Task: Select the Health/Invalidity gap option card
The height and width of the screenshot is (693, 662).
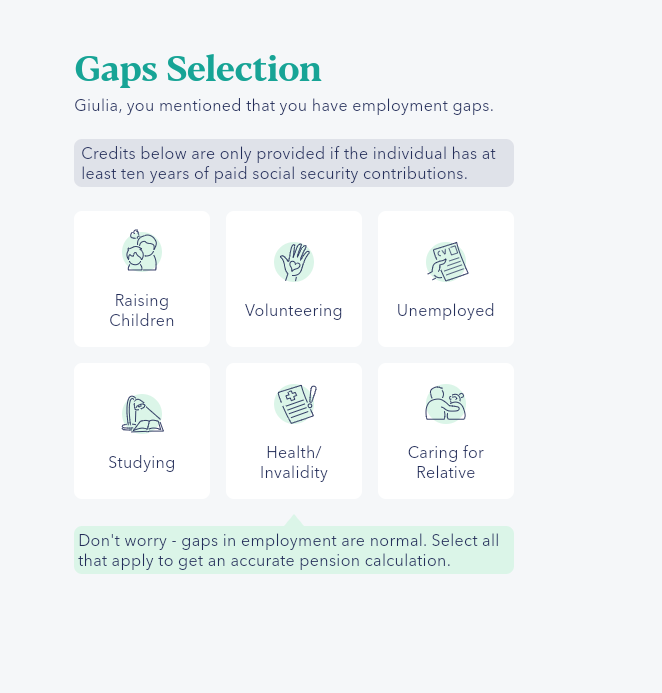Action: [x=294, y=431]
